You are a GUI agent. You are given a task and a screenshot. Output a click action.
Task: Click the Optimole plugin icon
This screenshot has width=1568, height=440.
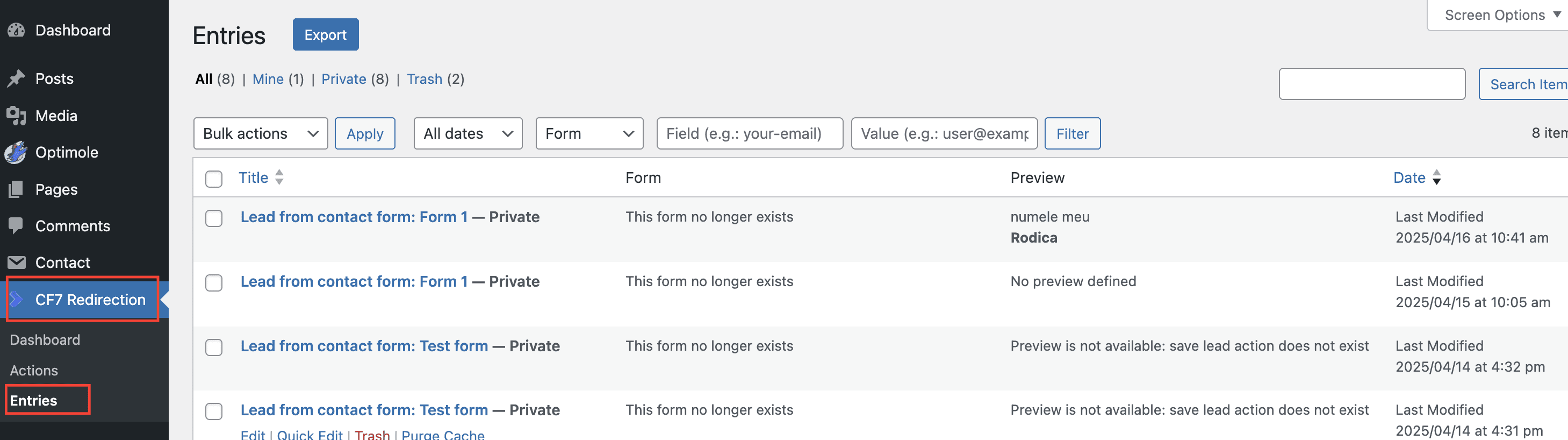pos(17,152)
